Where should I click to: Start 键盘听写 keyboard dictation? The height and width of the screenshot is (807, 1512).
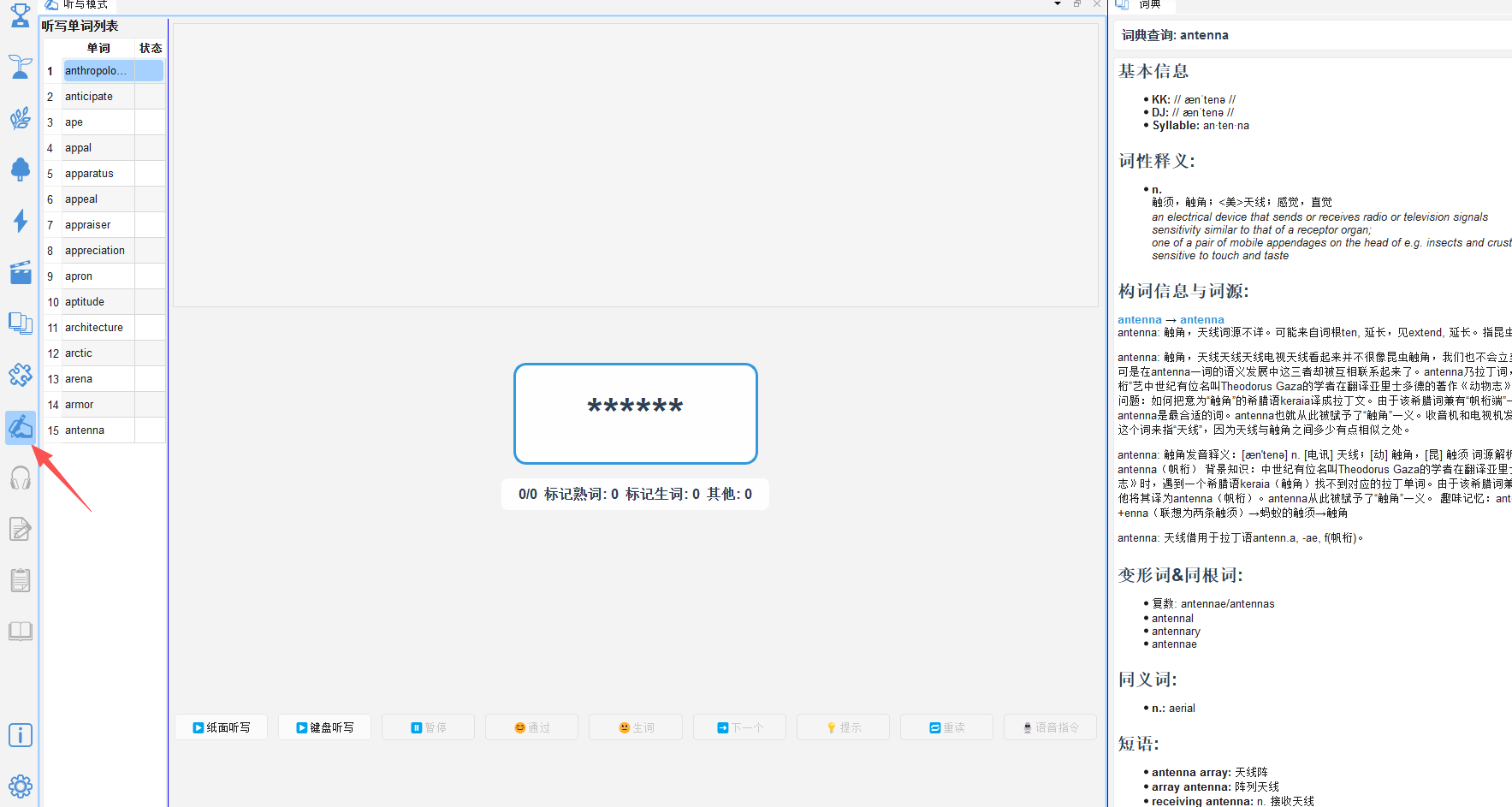[325, 727]
